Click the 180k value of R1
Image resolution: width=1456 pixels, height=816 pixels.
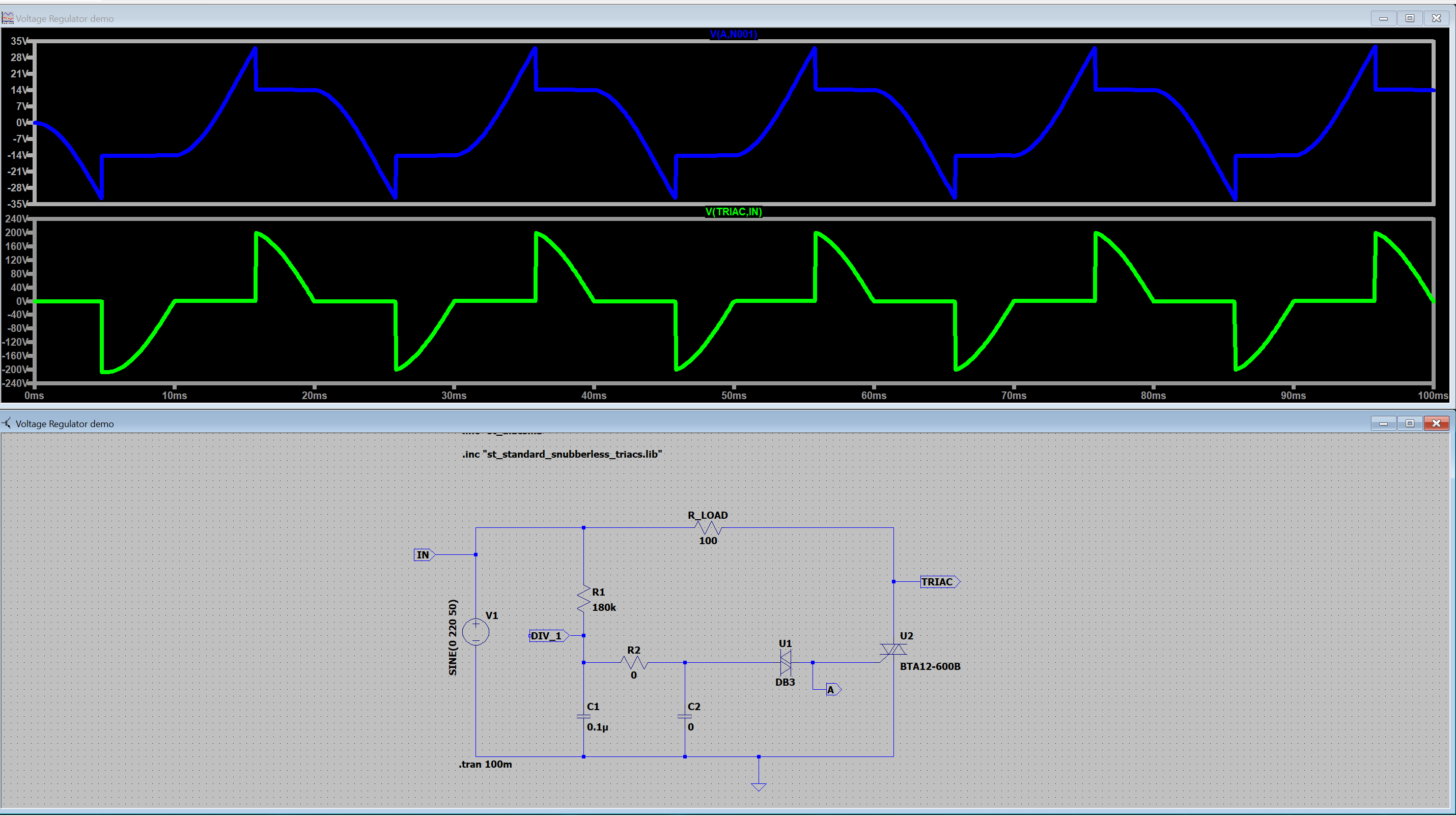click(x=604, y=607)
